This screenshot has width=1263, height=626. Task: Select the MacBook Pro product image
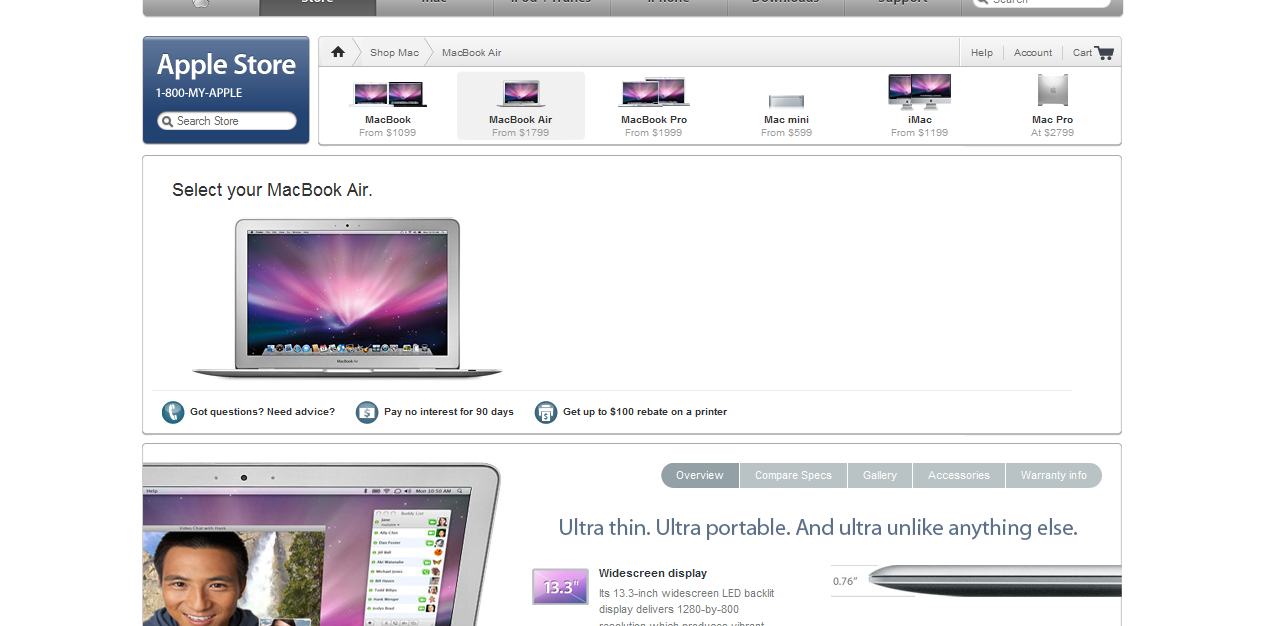pyautogui.click(x=654, y=92)
